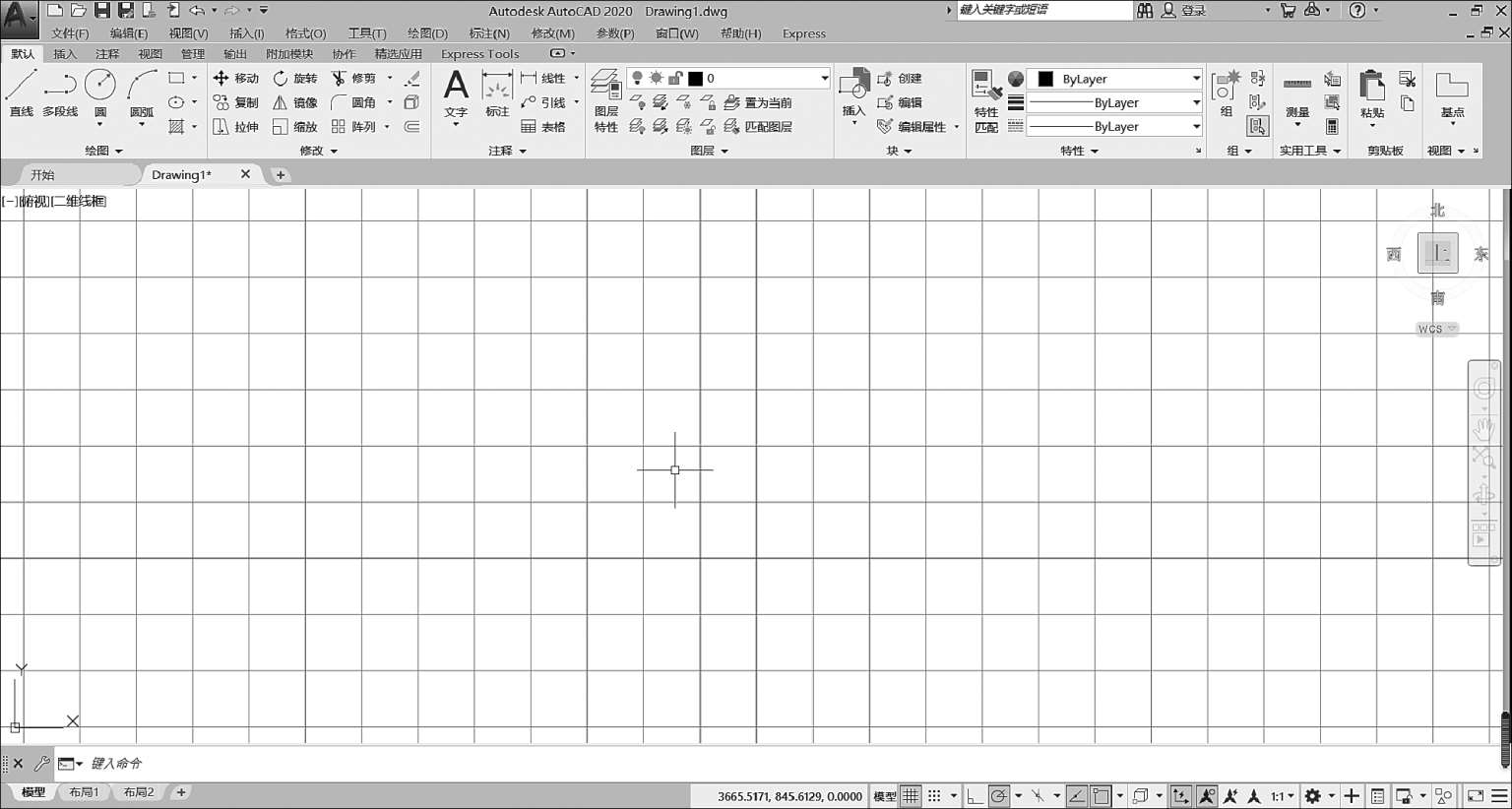Toggle 2D object snap in status bar
Viewport: 1512px width, 809px height.
(1101, 796)
